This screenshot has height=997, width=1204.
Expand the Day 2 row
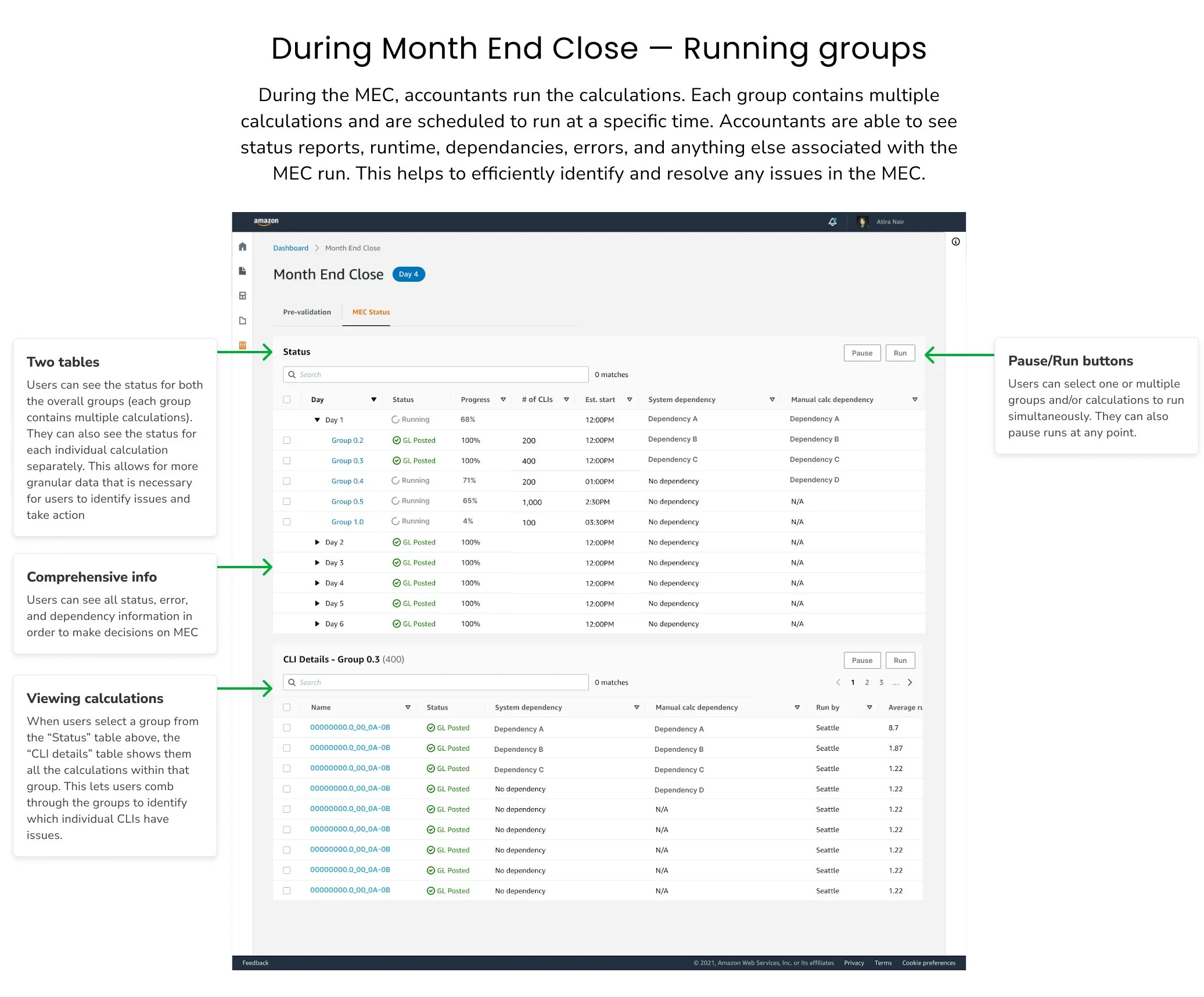pyautogui.click(x=317, y=542)
